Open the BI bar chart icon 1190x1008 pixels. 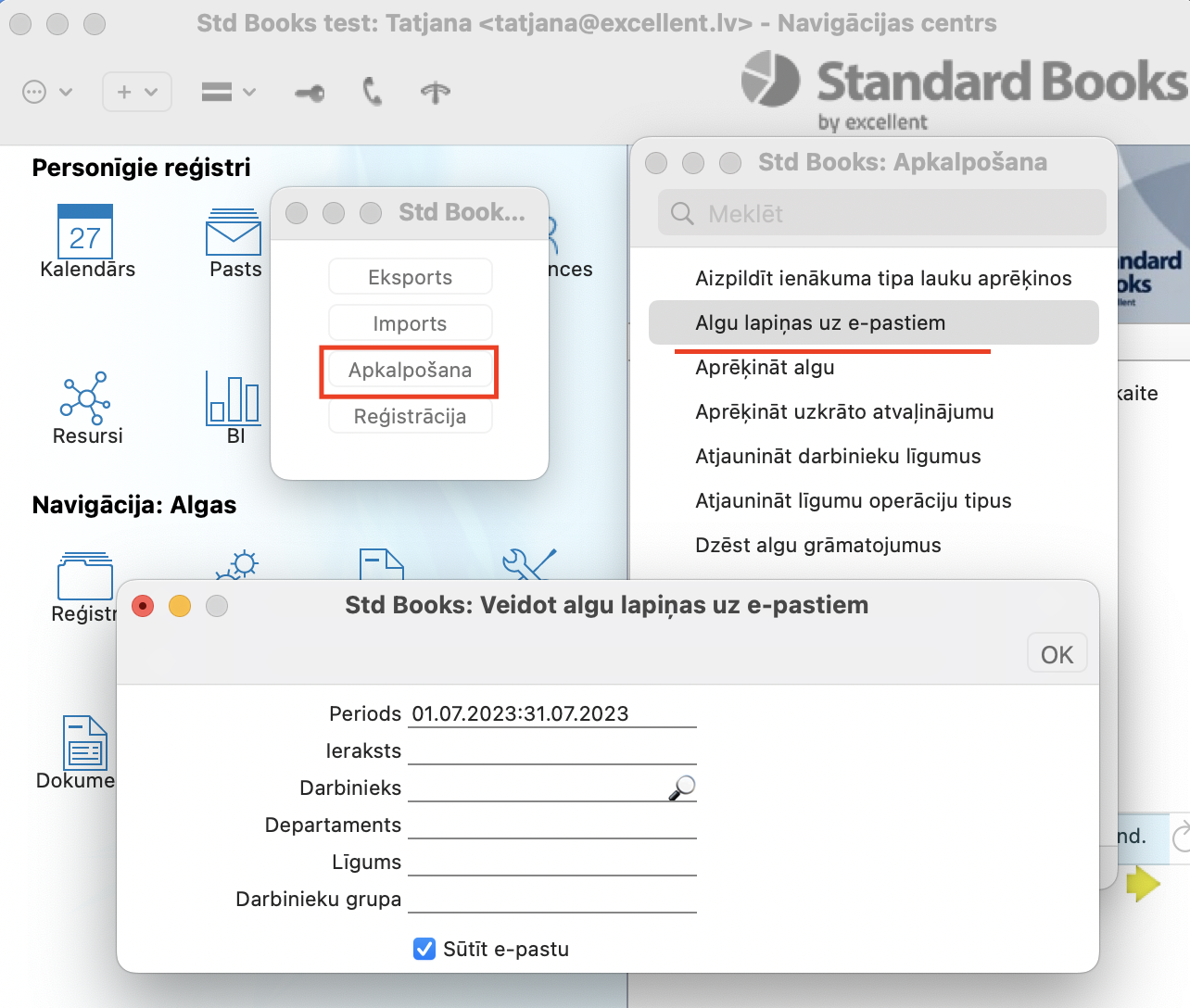coord(233,398)
